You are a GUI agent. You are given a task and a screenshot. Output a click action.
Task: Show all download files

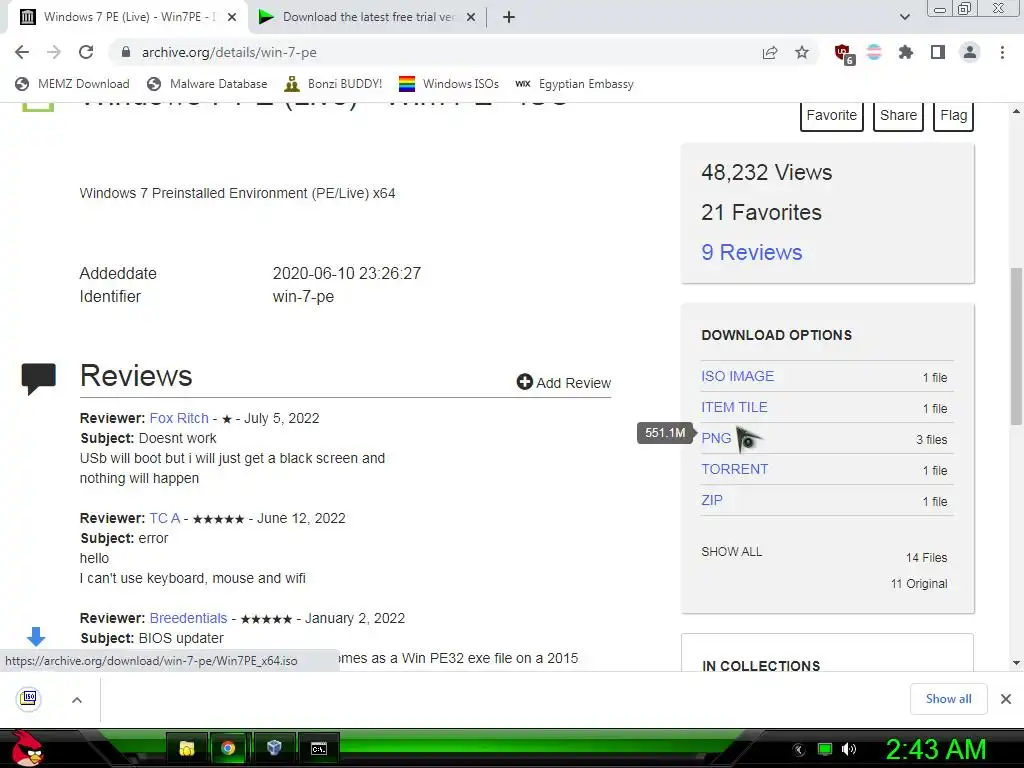[731, 552]
